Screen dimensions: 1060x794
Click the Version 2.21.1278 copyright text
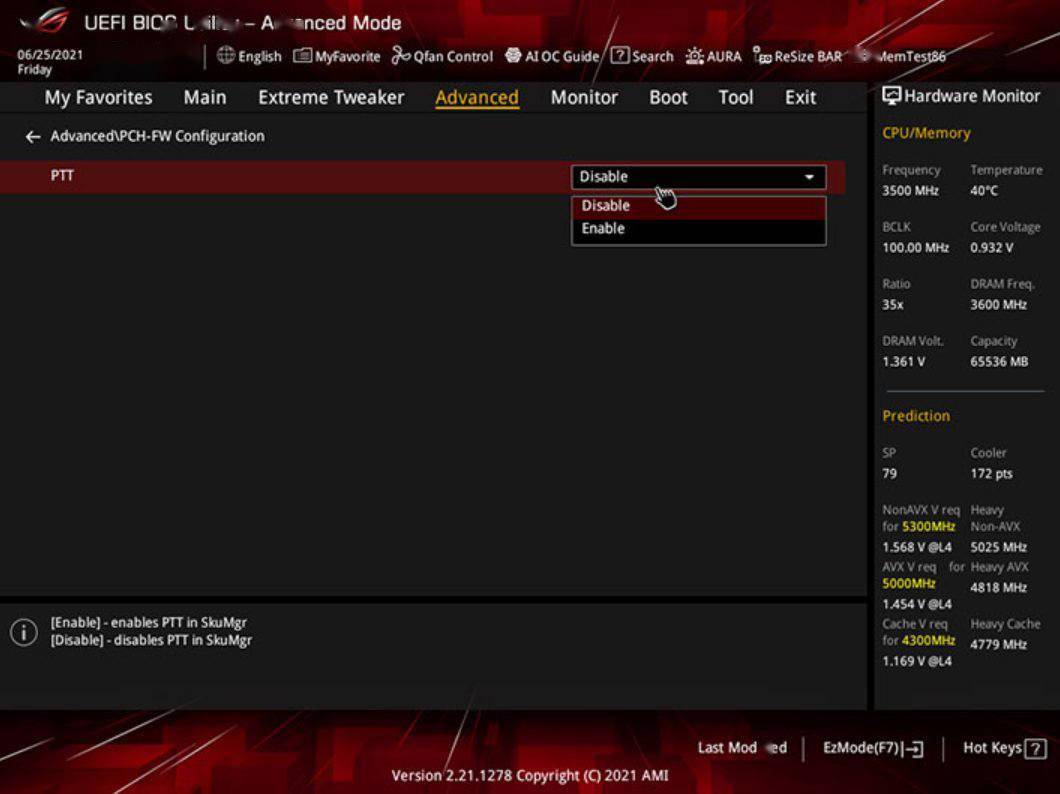[530, 776]
